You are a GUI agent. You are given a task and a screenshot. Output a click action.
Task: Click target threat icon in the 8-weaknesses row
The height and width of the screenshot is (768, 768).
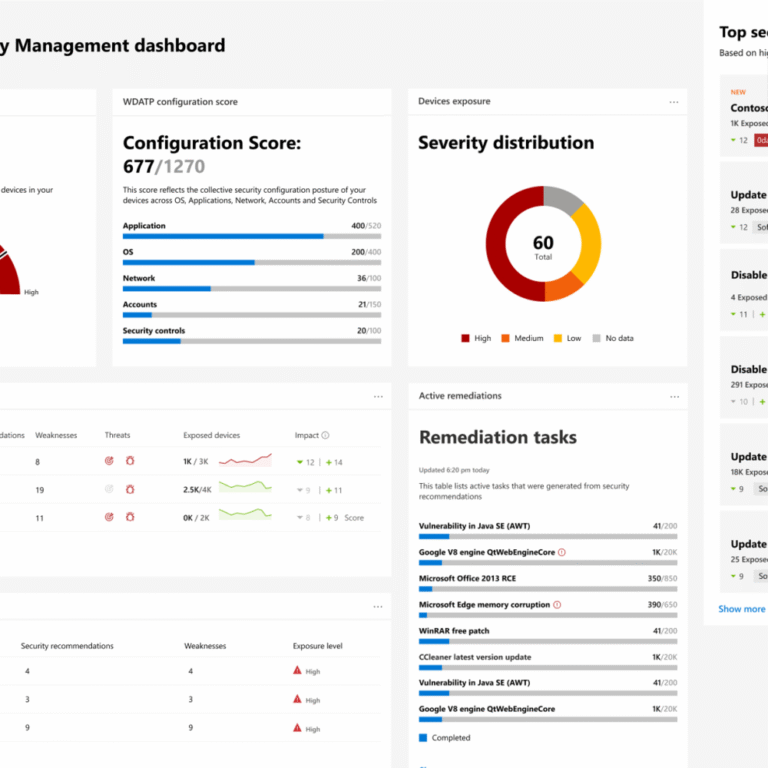click(x=109, y=461)
